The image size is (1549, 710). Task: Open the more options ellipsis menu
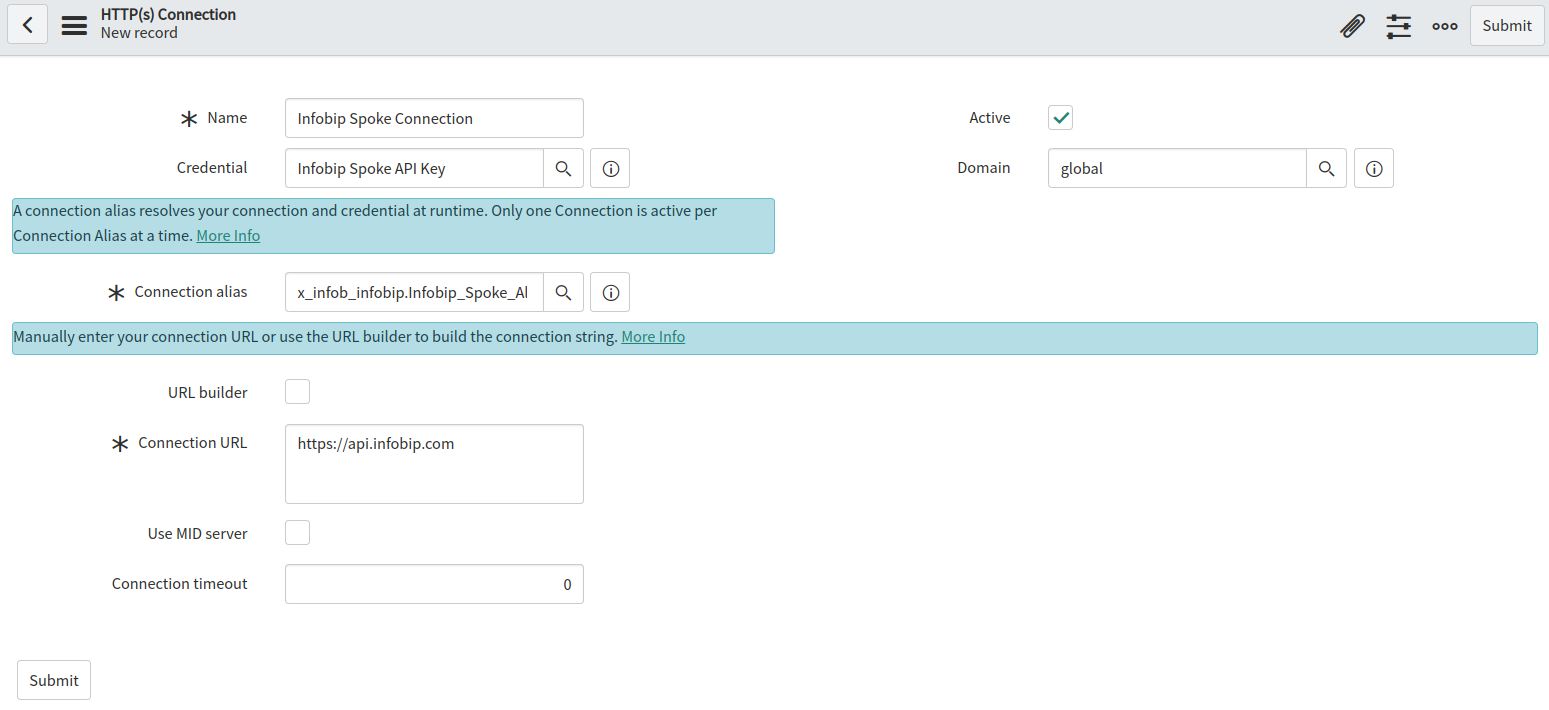1444,26
